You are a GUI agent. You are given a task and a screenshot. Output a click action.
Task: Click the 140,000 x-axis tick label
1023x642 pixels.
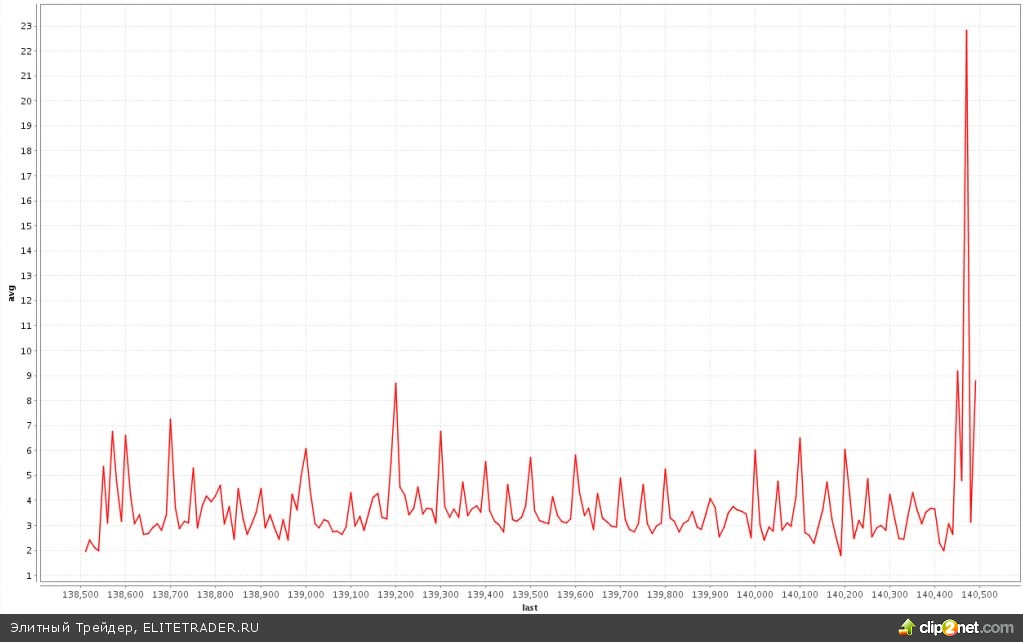coord(755,594)
